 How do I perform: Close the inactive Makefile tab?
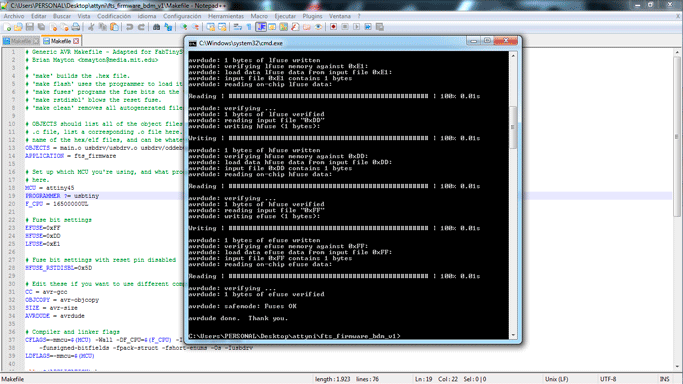coord(35,41)
